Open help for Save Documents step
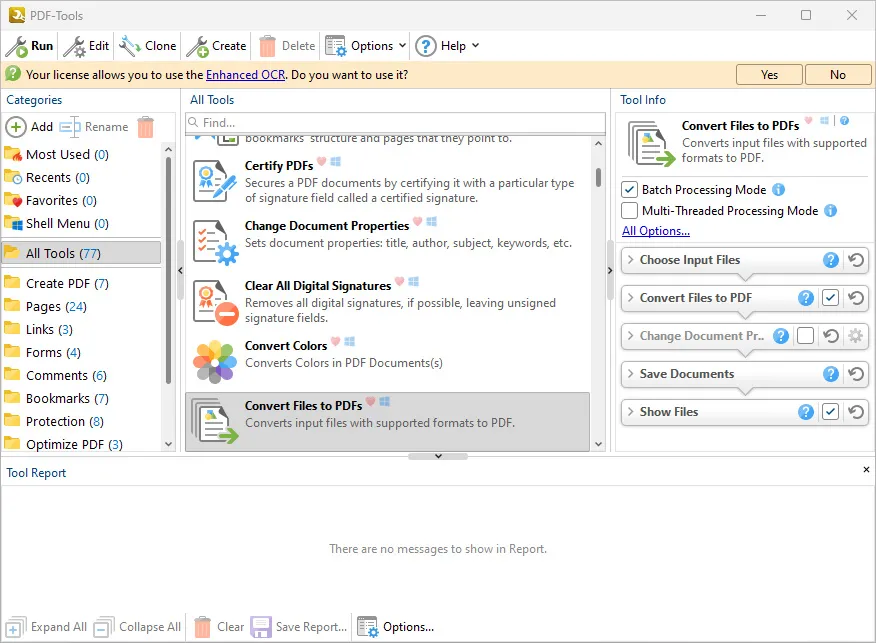 pos(831,374)
